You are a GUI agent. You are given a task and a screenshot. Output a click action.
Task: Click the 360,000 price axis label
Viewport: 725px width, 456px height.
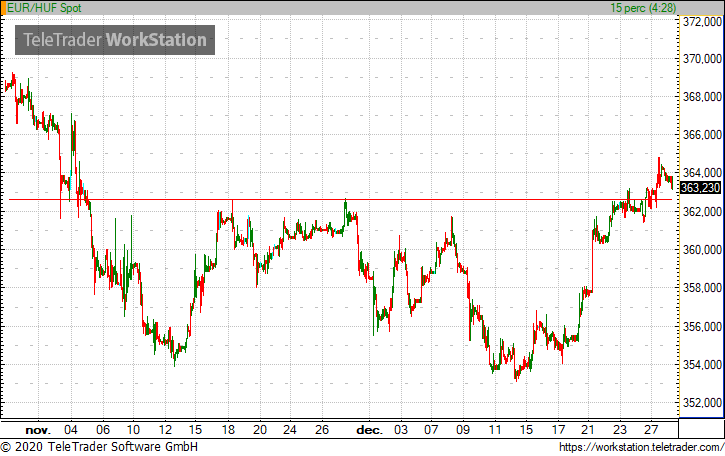coord(702,250)
